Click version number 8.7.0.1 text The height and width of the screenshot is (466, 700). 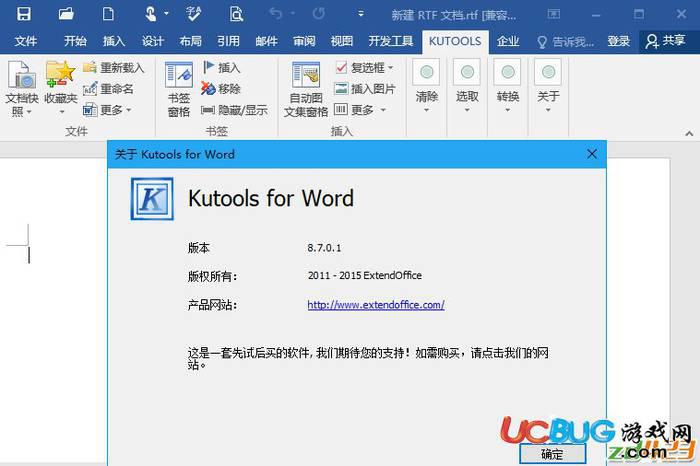point(324,248)
